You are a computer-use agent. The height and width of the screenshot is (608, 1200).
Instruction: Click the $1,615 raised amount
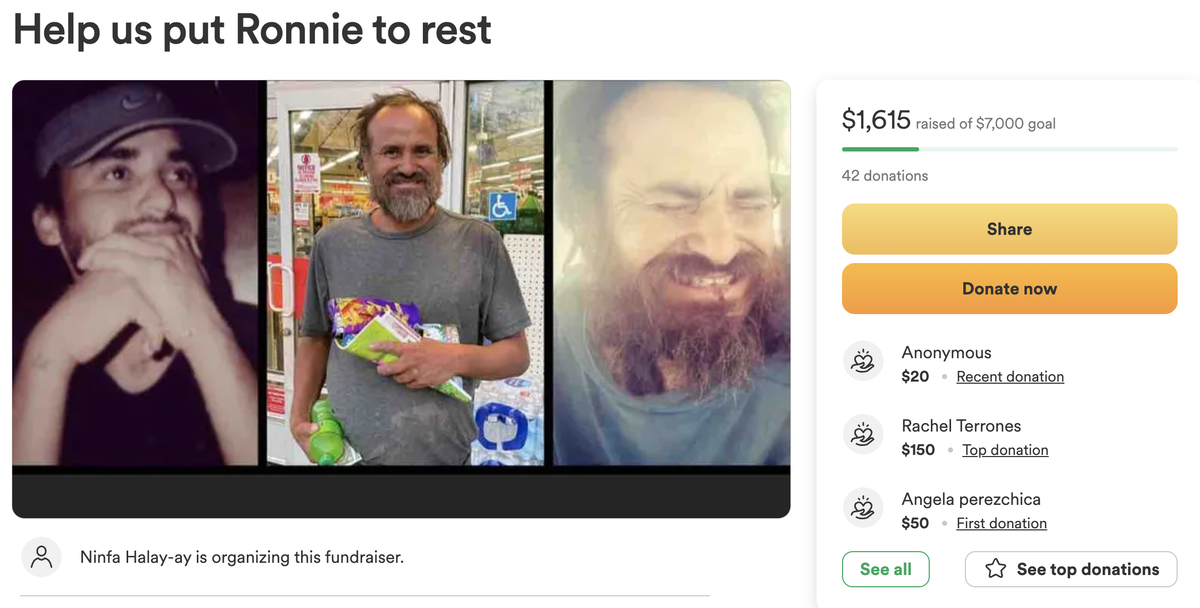(876, 121)
